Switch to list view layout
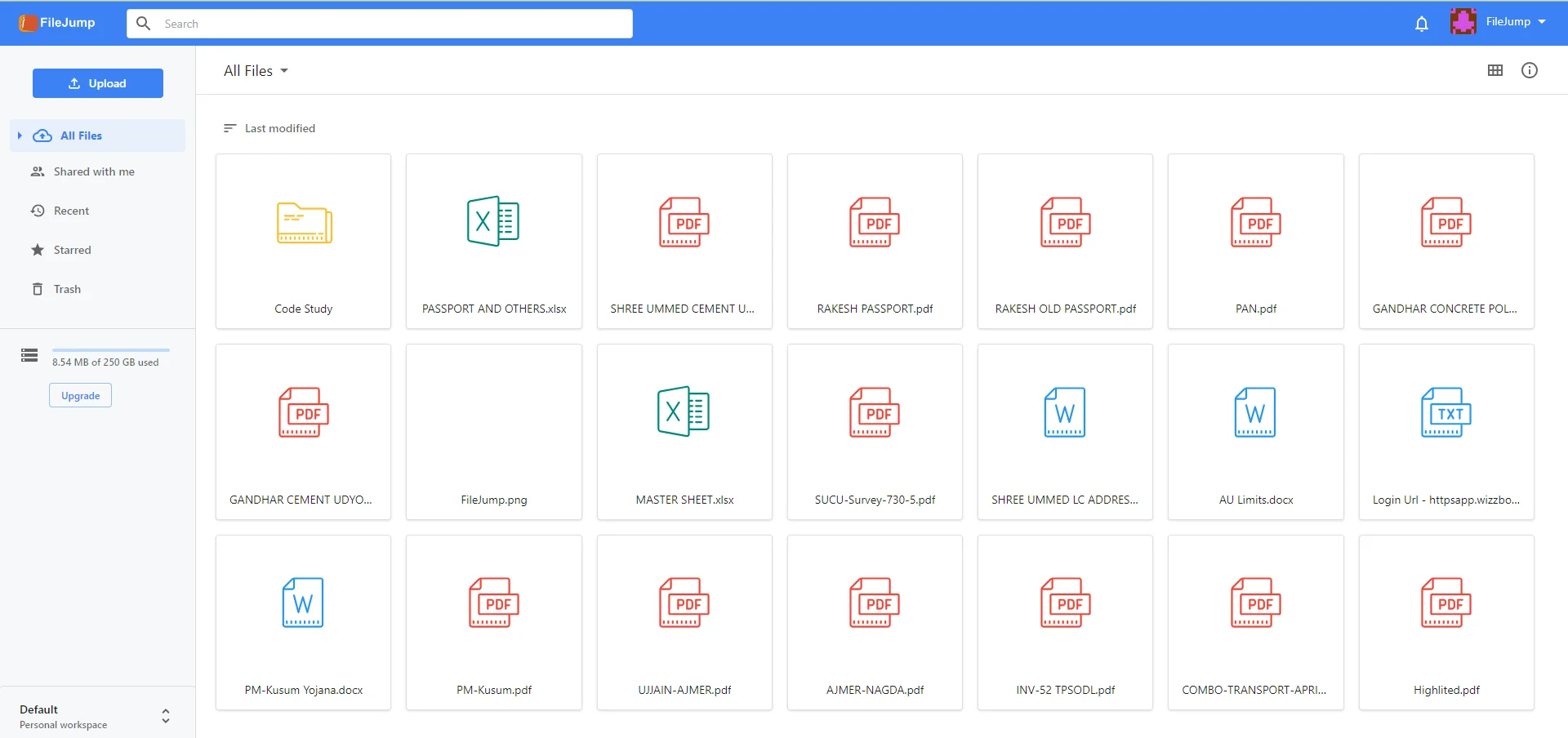Viewport: 1568px width, 738px height. (1495, 70)
